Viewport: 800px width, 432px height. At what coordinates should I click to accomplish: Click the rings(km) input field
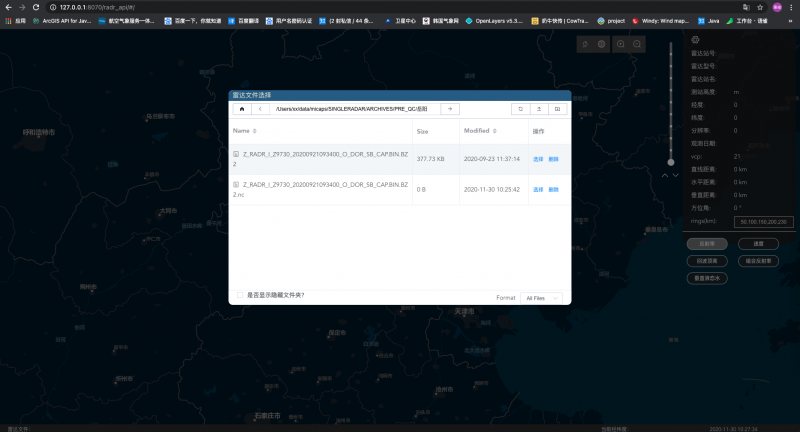pyautogui.click(x=763, y=221)
